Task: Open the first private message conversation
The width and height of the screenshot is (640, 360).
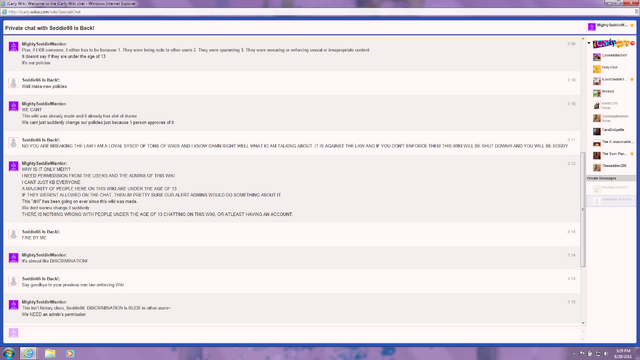Action: point(611,188)
